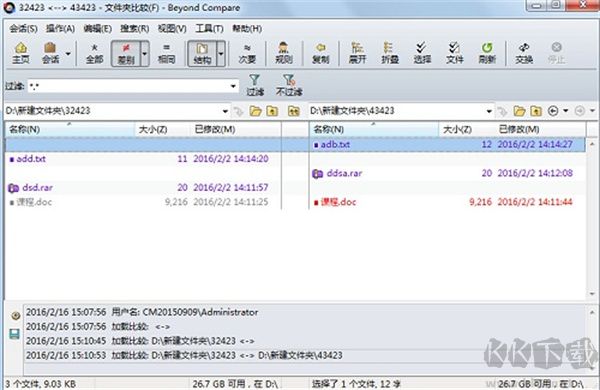
Task: Click the center folder link icon between path bars
Action: 293,111
